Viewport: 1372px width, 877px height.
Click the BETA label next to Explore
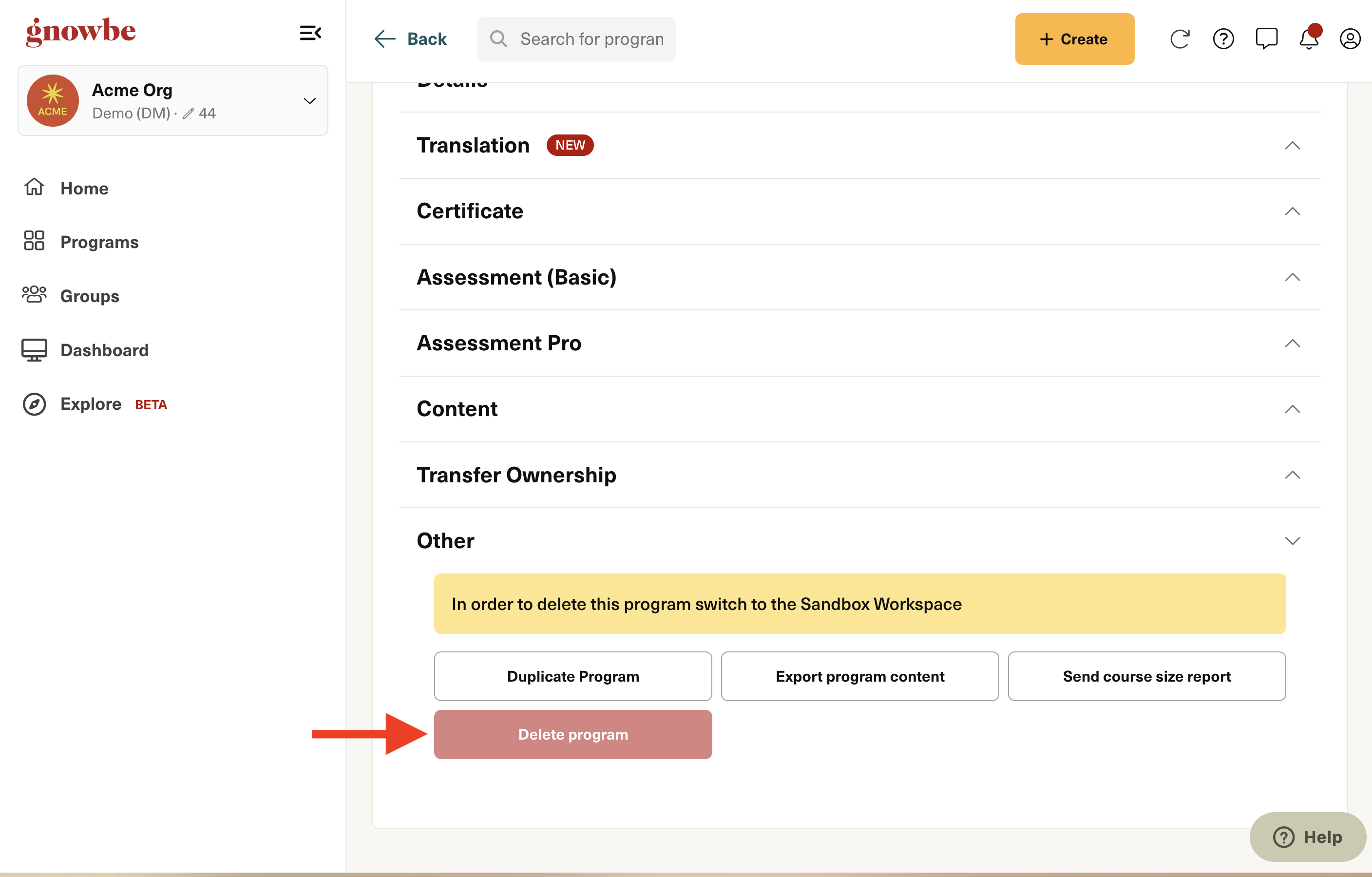151,404
